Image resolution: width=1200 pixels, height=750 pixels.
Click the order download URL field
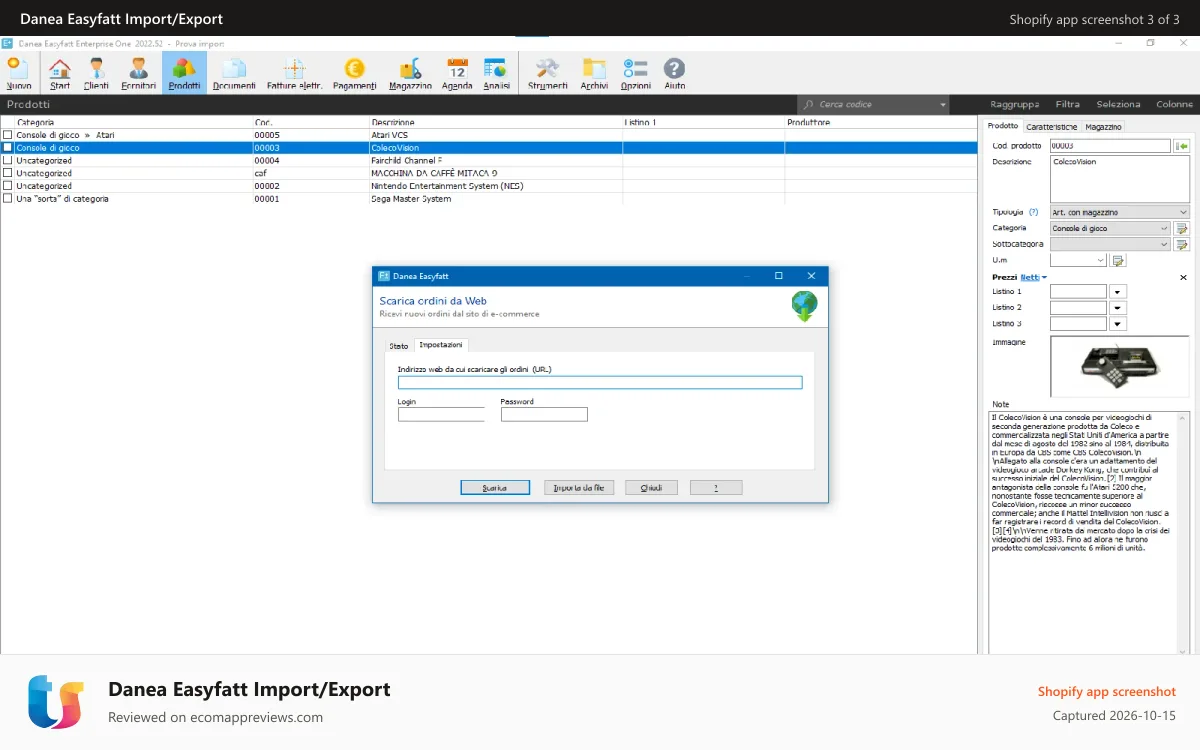(x=600, y=382)
